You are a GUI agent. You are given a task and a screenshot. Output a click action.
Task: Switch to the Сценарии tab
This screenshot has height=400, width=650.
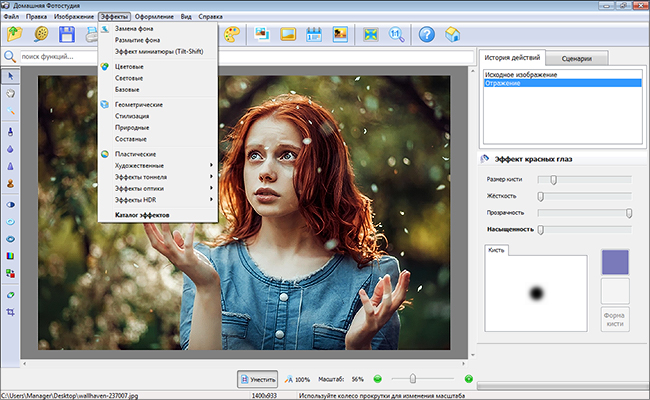577,60
